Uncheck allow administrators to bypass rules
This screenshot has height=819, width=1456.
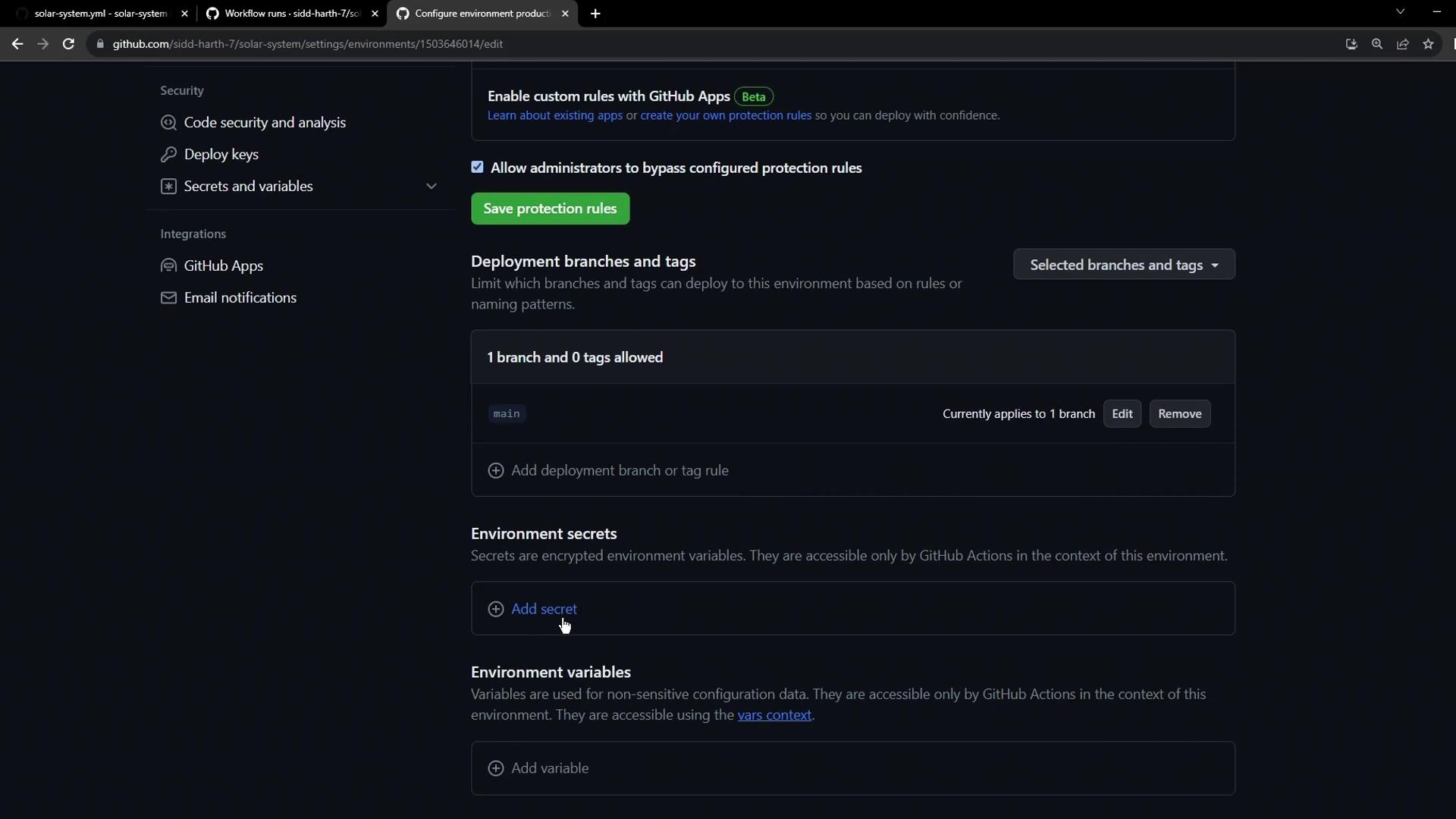(477, 168)
